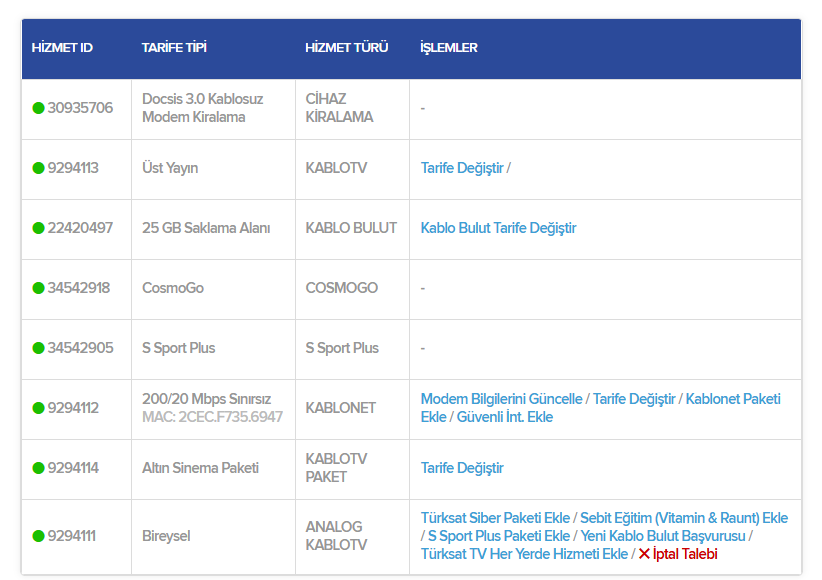Click green status dot for service 9294112
Image resolution: width=822 pixels, height=580 pixels.
38,408
